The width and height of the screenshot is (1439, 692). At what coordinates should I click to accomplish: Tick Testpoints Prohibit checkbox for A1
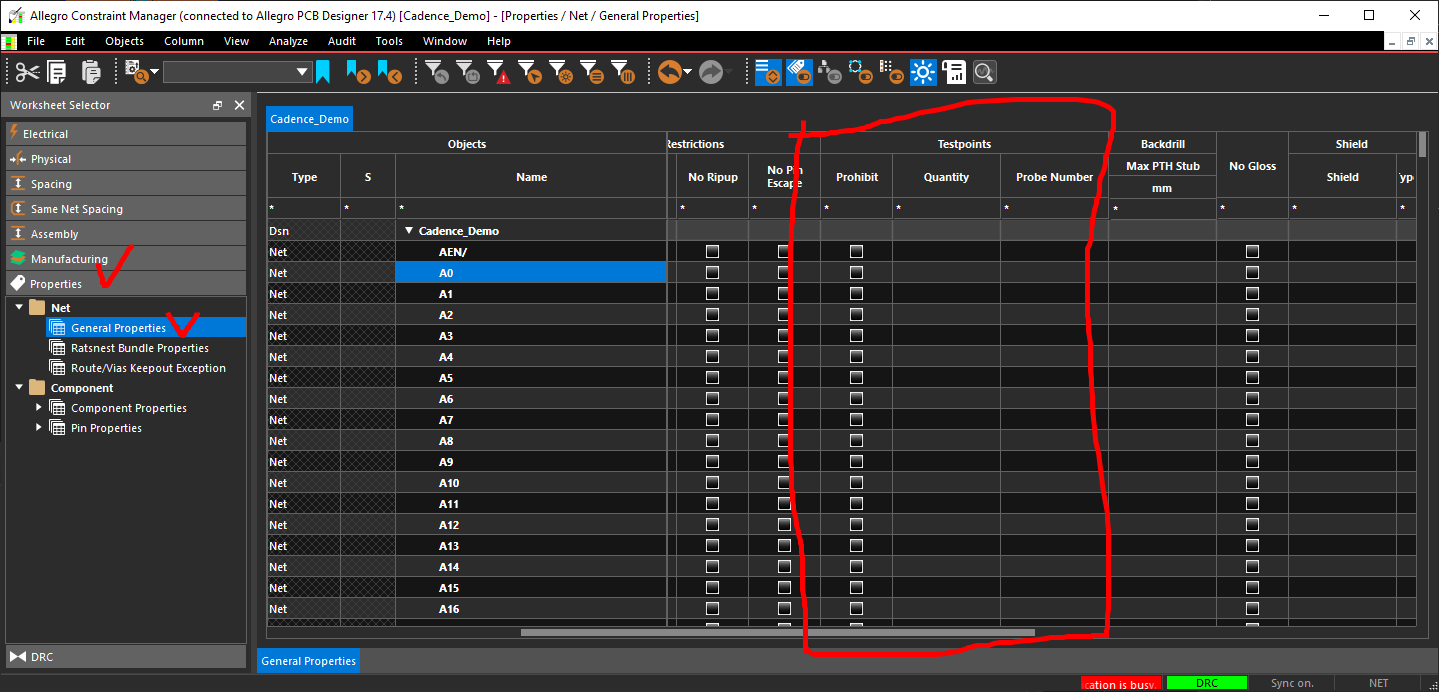856,294
